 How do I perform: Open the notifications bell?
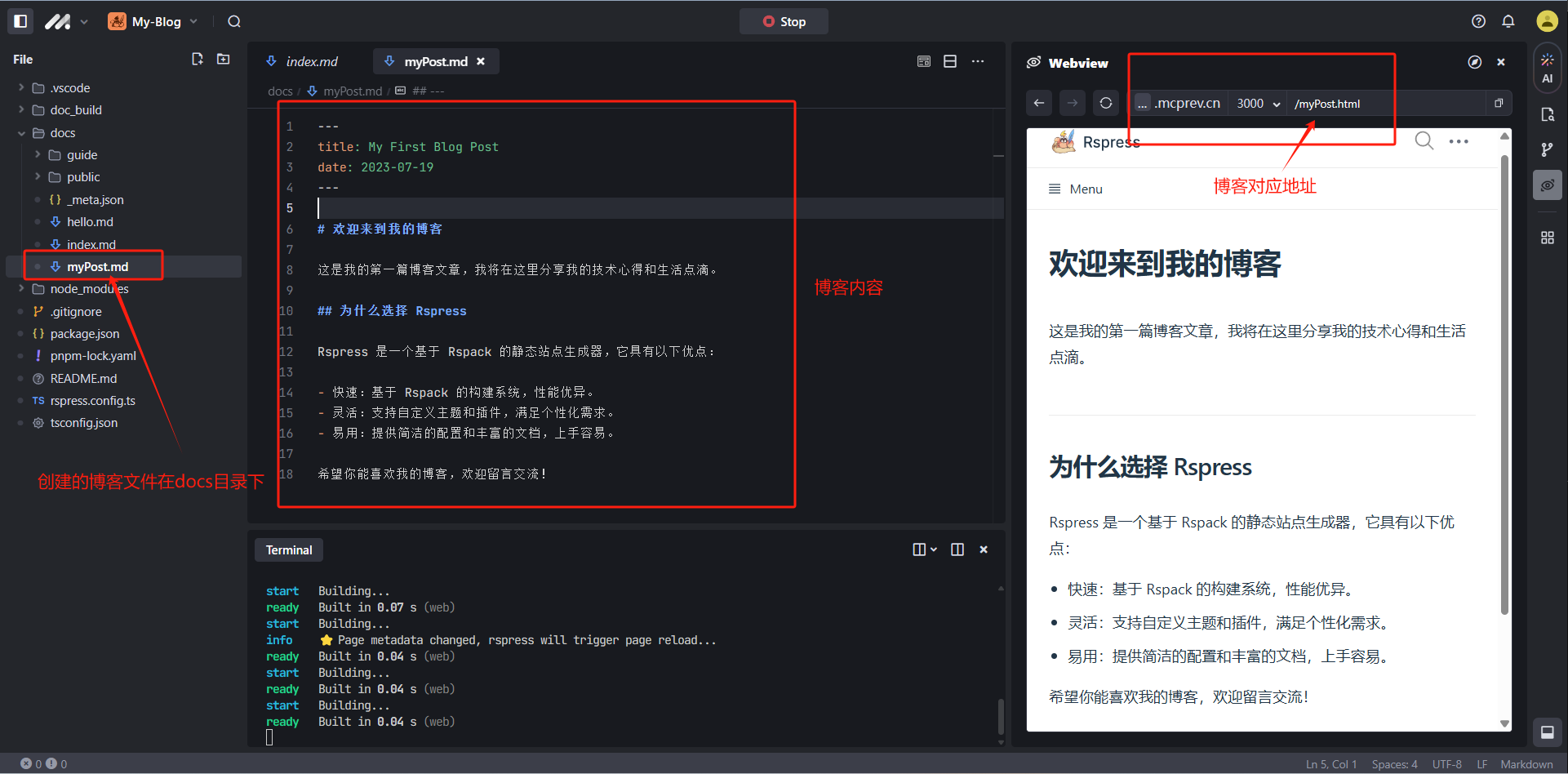click(x=1508, y=21)
